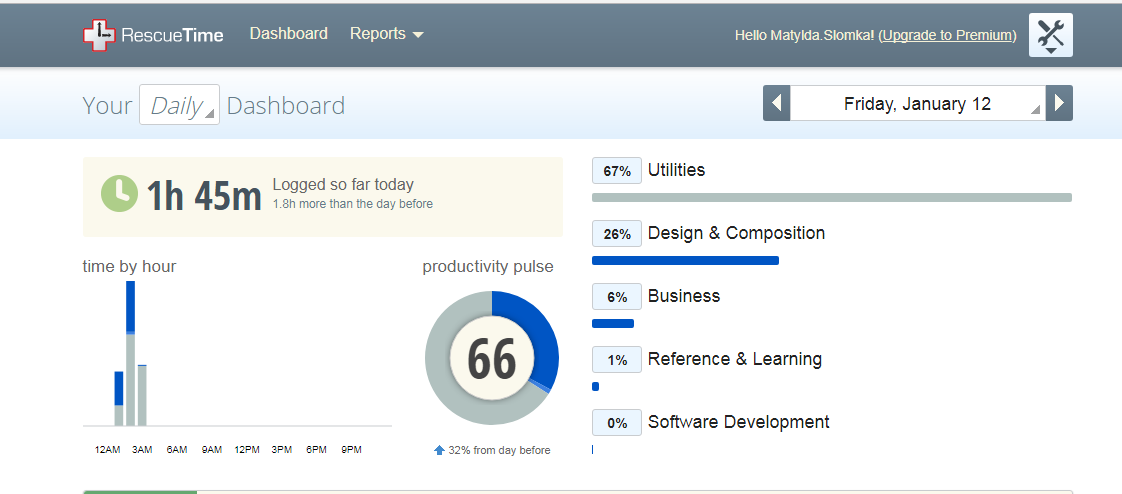Open the Dashboard menu item
1122x494 pixels.
coord(288,34)
